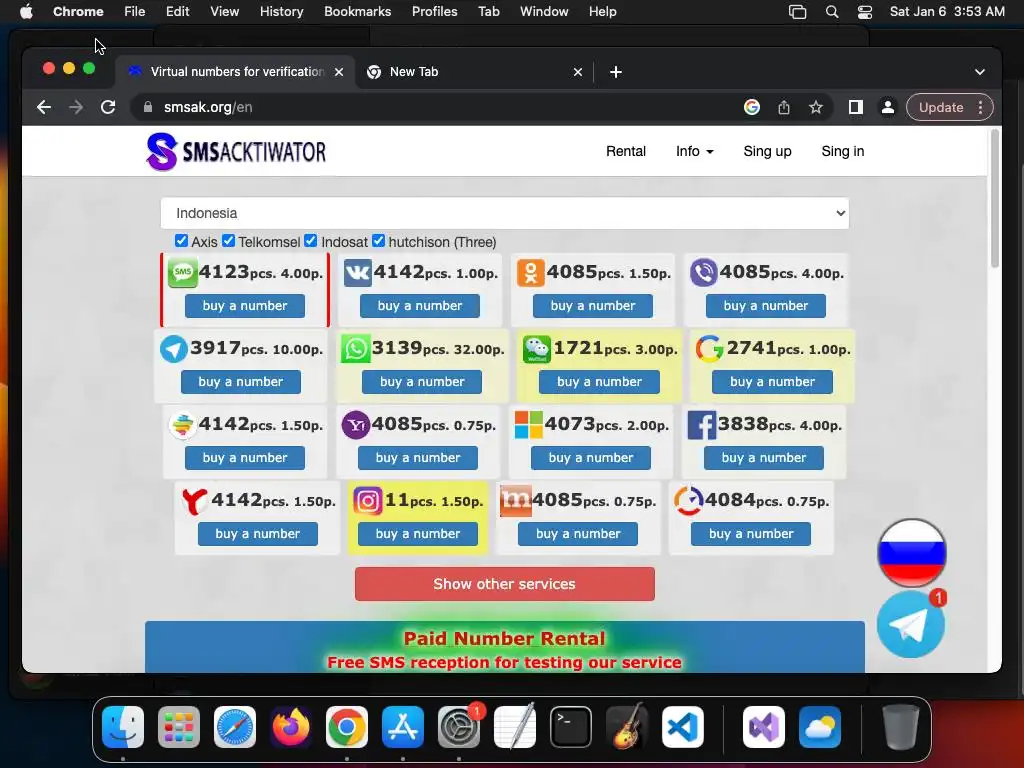Image resolution: width=1024 pixels, height=768 pixels.
Task: Click the share page icon
Action: point(784,107)
